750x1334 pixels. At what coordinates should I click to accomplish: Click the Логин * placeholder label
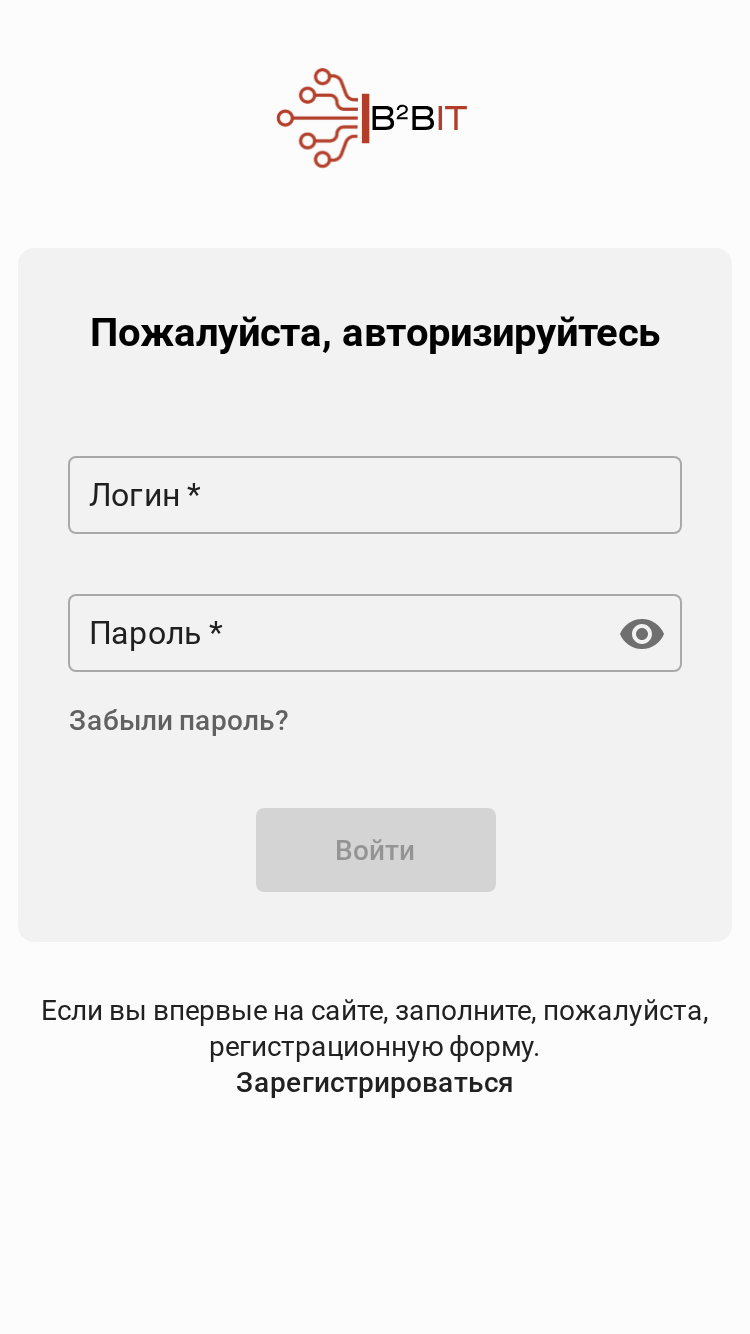(x=145, y=495)
